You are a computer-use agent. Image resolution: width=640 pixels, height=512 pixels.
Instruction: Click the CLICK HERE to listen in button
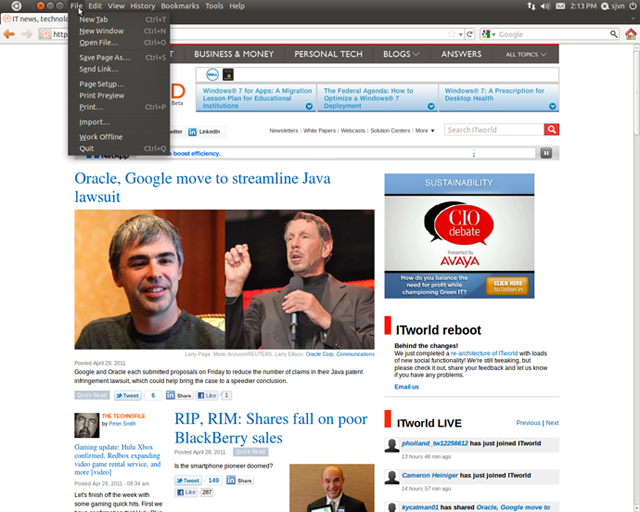point(507,286)
